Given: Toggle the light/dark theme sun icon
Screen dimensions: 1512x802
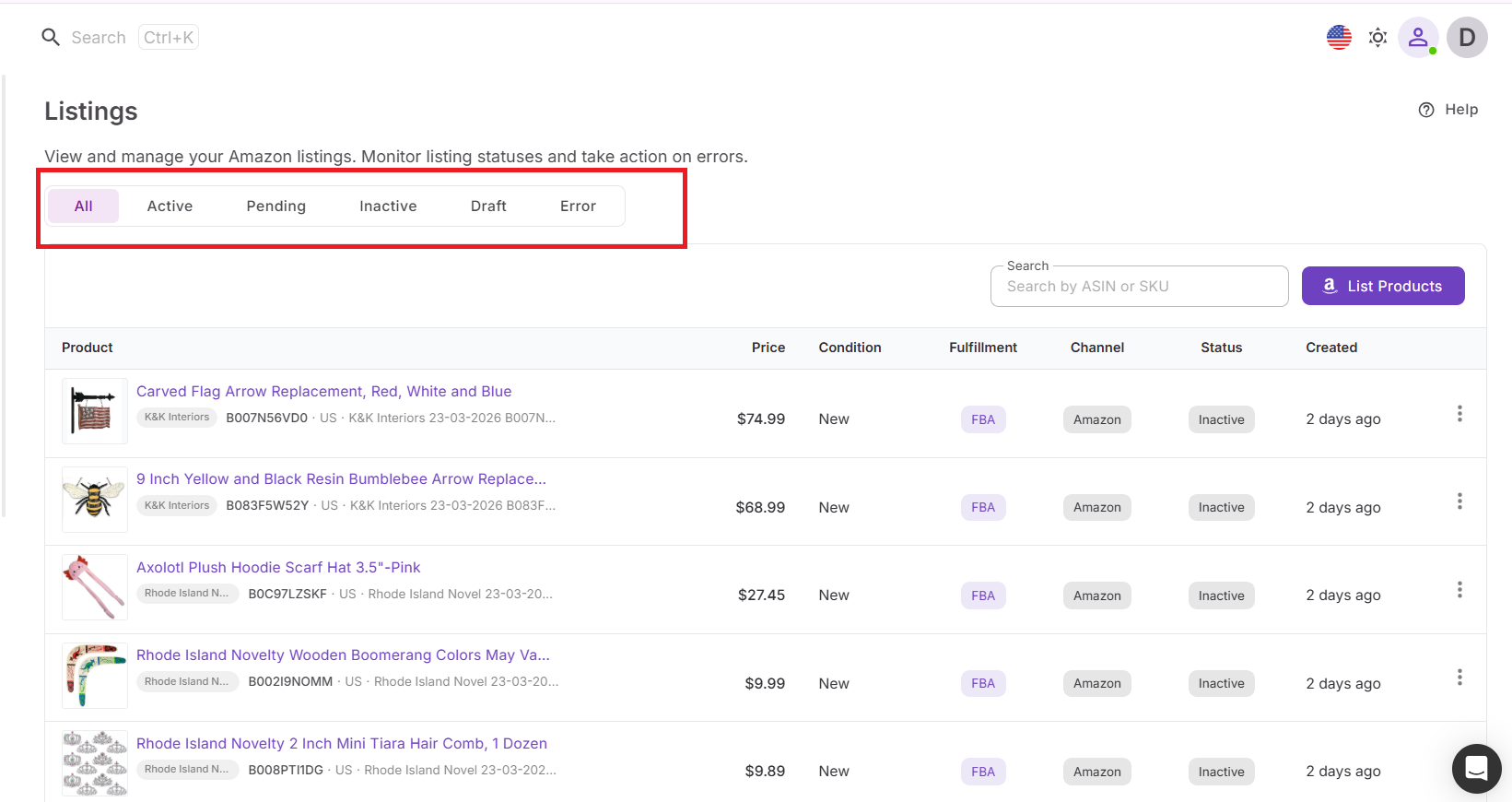Looking at the screenshot, I should click(1377, 38).
